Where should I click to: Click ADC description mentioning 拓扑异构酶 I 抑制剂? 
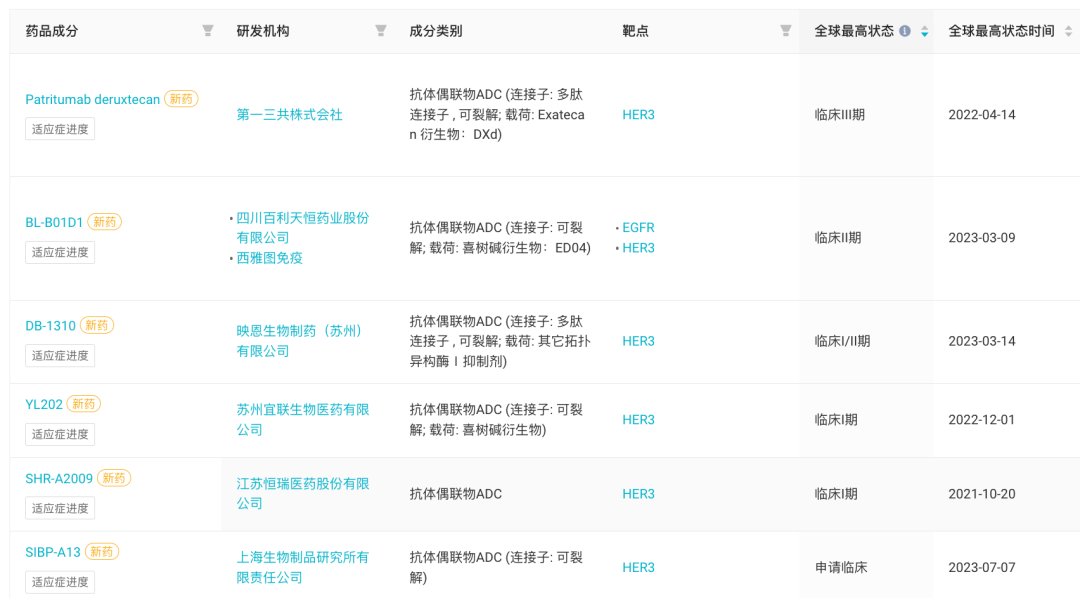[500, 341]
